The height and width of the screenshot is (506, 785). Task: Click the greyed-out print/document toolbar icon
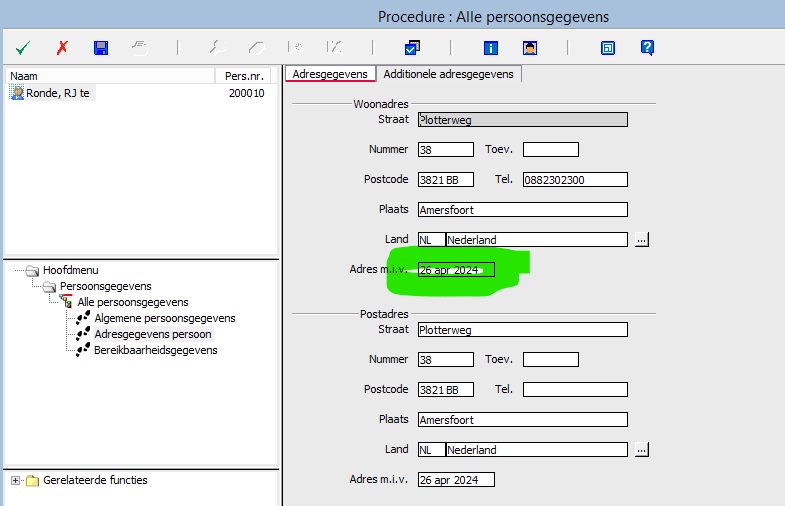(x=140, y=48)
